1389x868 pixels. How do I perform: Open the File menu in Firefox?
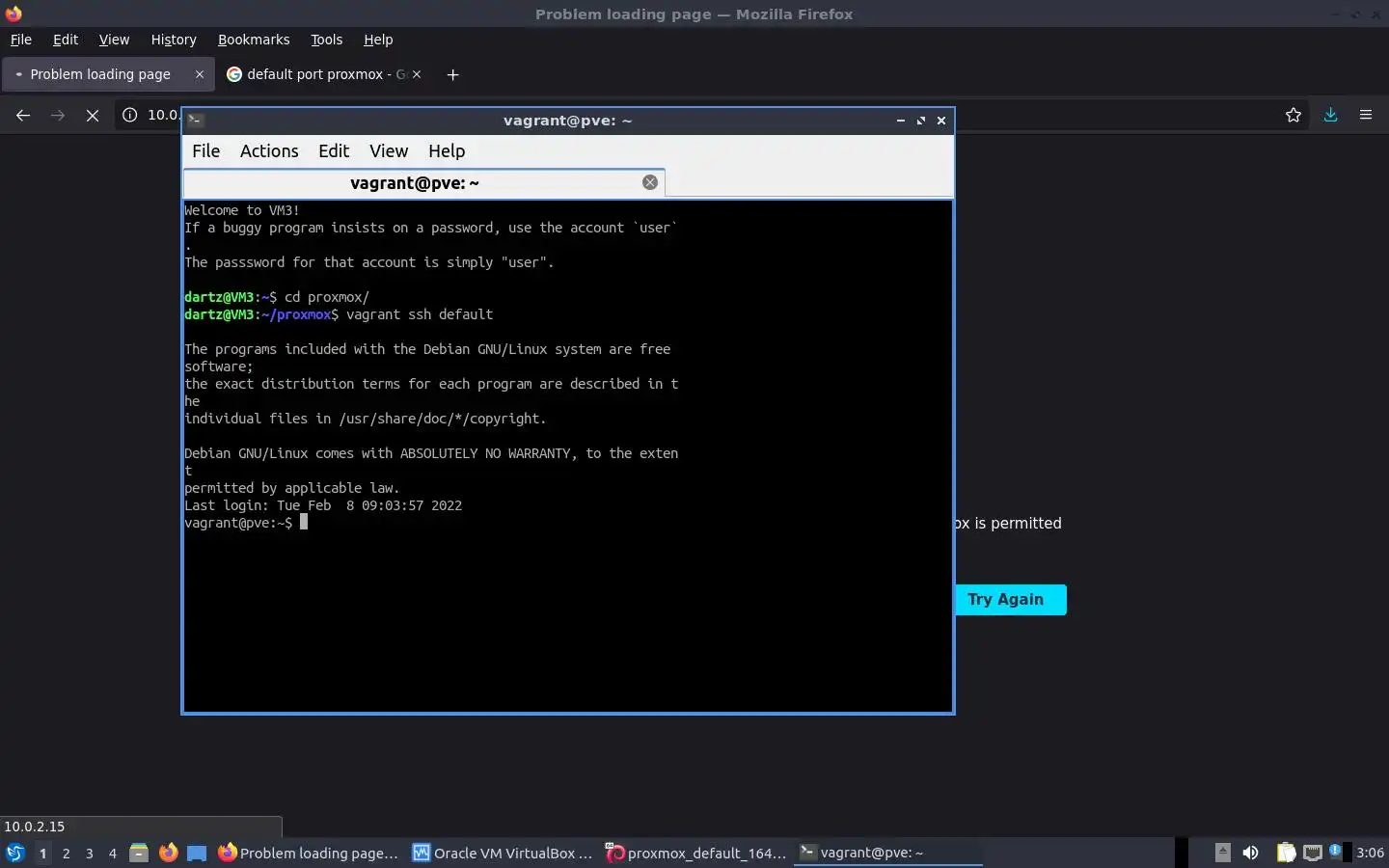21,40
